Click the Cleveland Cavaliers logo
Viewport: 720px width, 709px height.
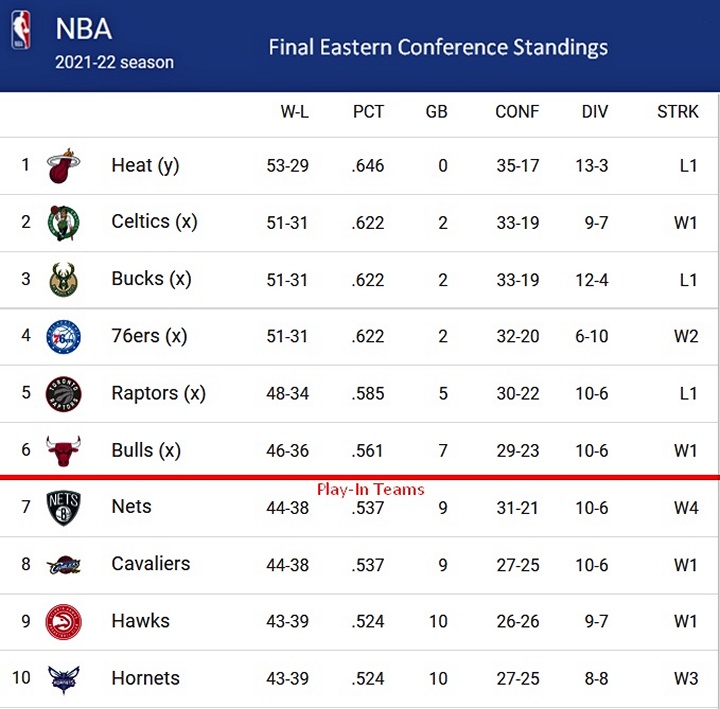point(64,565)
